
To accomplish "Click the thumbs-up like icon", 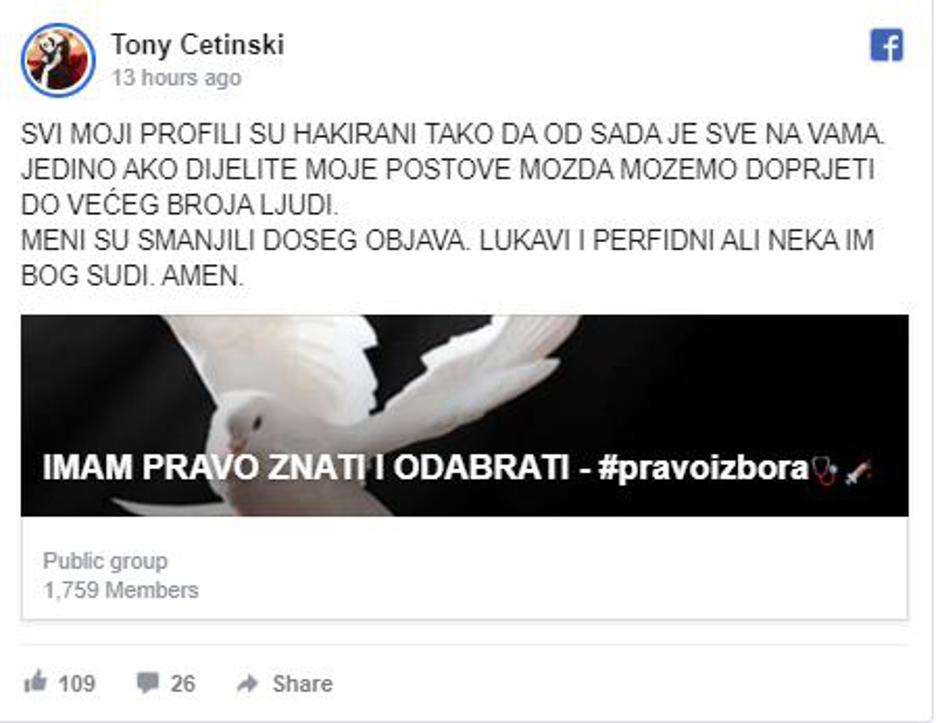I will (x=35, y=682).
